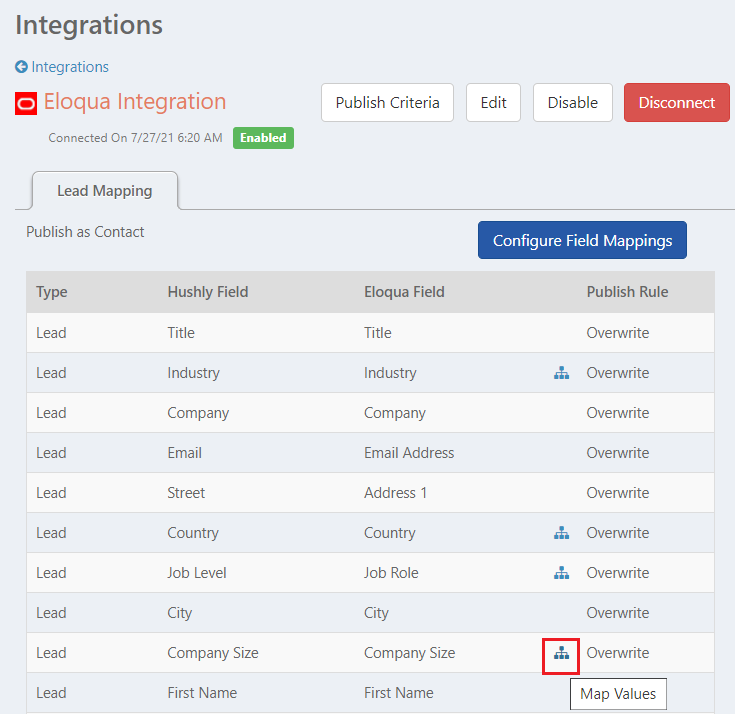This screenshot has height=714, width=735.
Task: Click the Map Values tooltip
Action: tap(618, 694)
